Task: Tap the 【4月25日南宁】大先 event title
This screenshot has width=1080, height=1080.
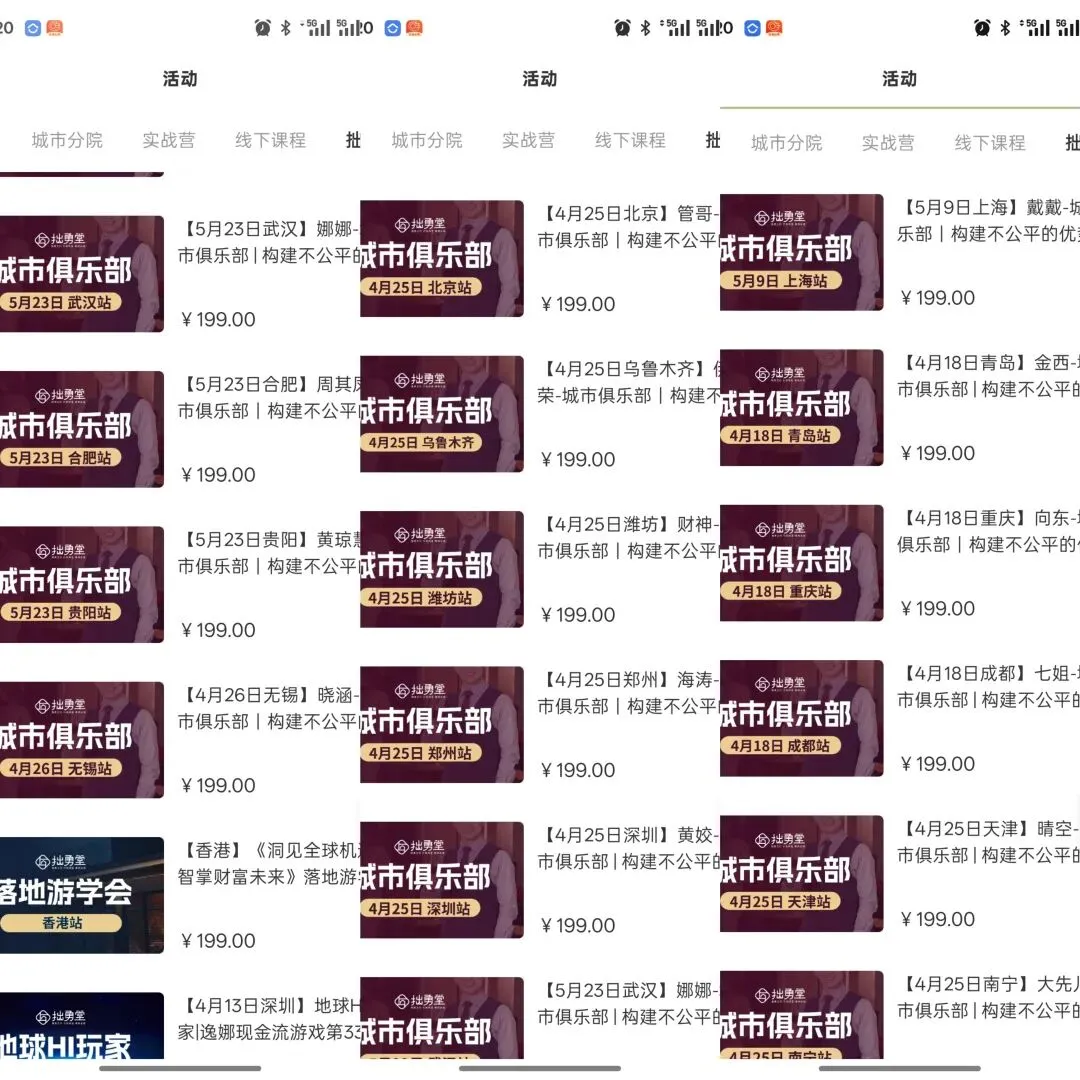Action: 988,997
